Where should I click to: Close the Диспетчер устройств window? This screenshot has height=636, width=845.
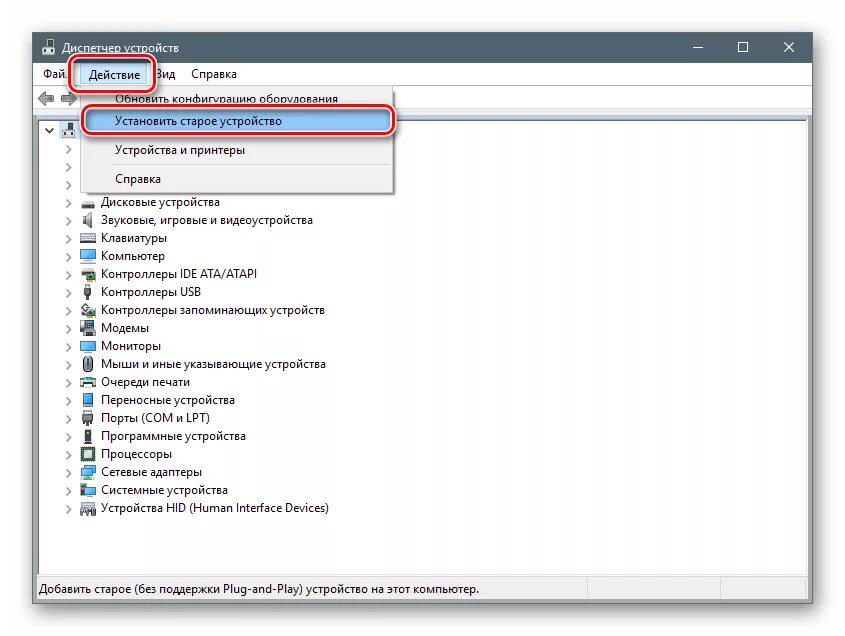(x=788, y=47)
